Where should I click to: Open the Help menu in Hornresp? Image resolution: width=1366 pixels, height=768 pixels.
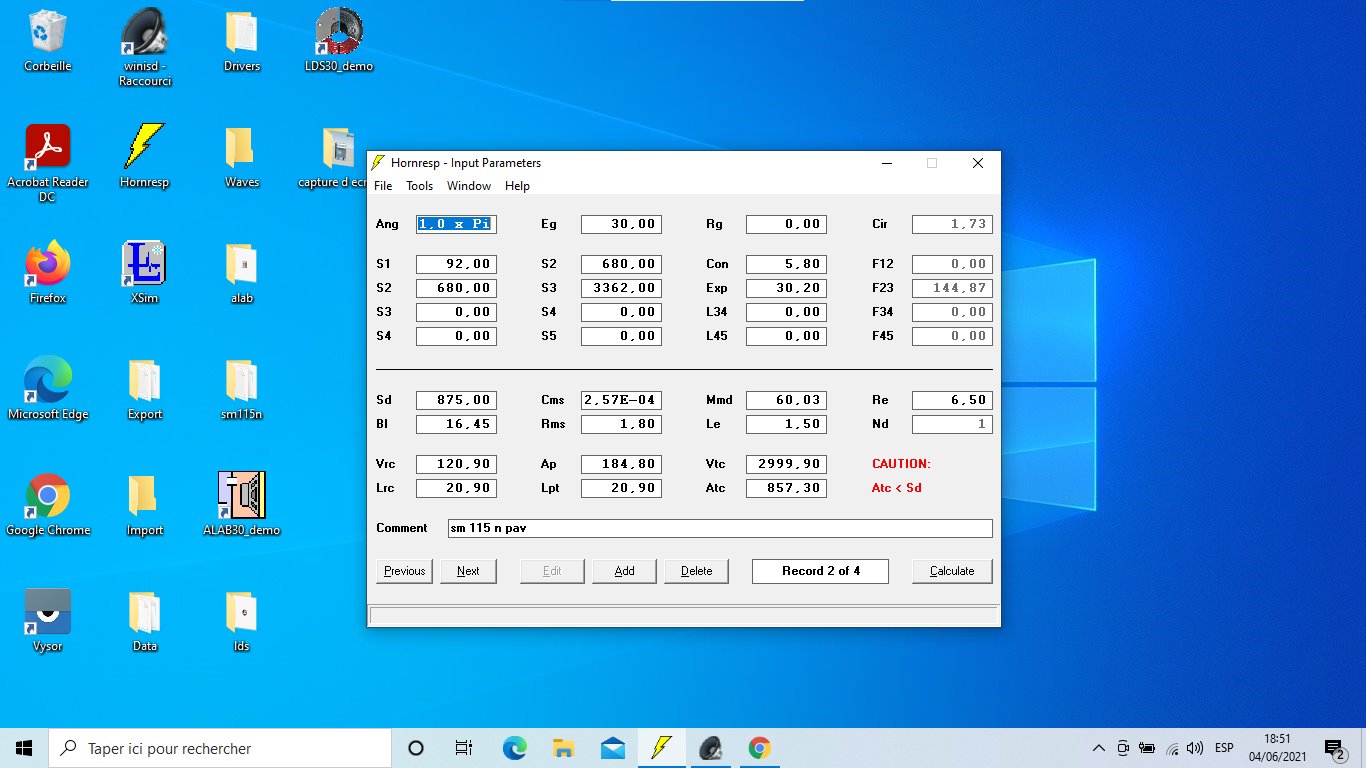517,186
